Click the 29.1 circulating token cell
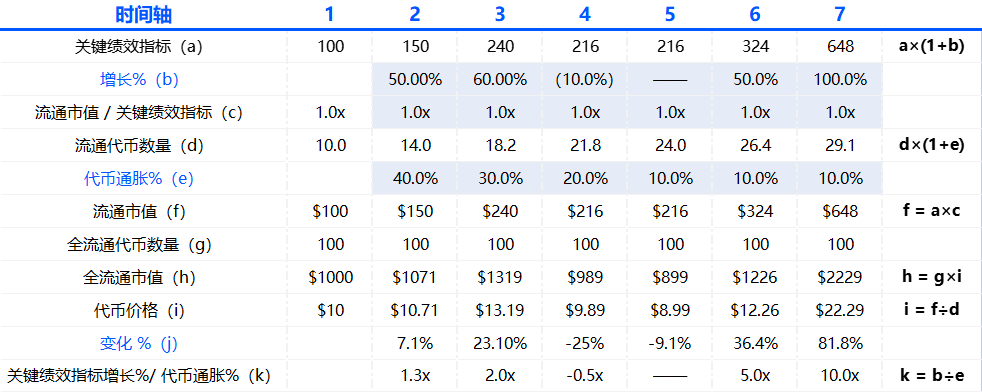982x392 pixels. click(840, 146)
